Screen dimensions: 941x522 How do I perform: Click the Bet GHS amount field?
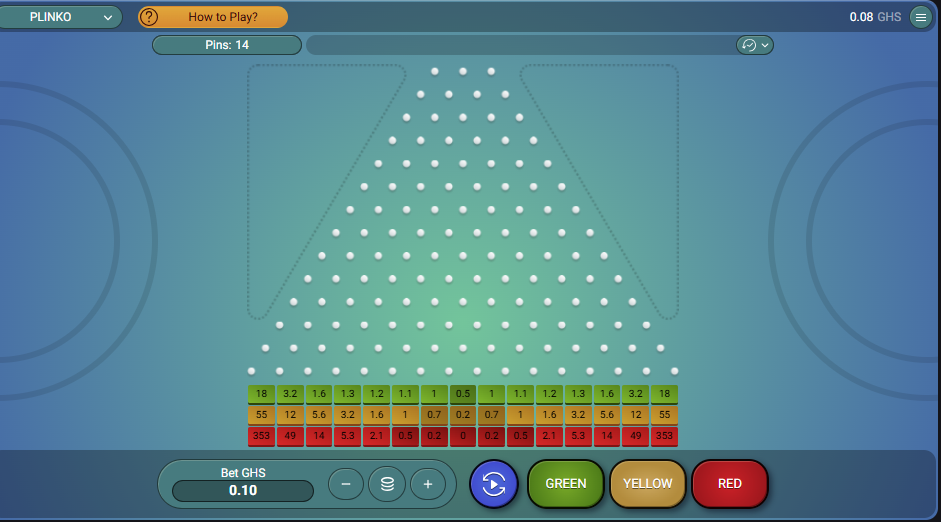(x=243, y=491)
